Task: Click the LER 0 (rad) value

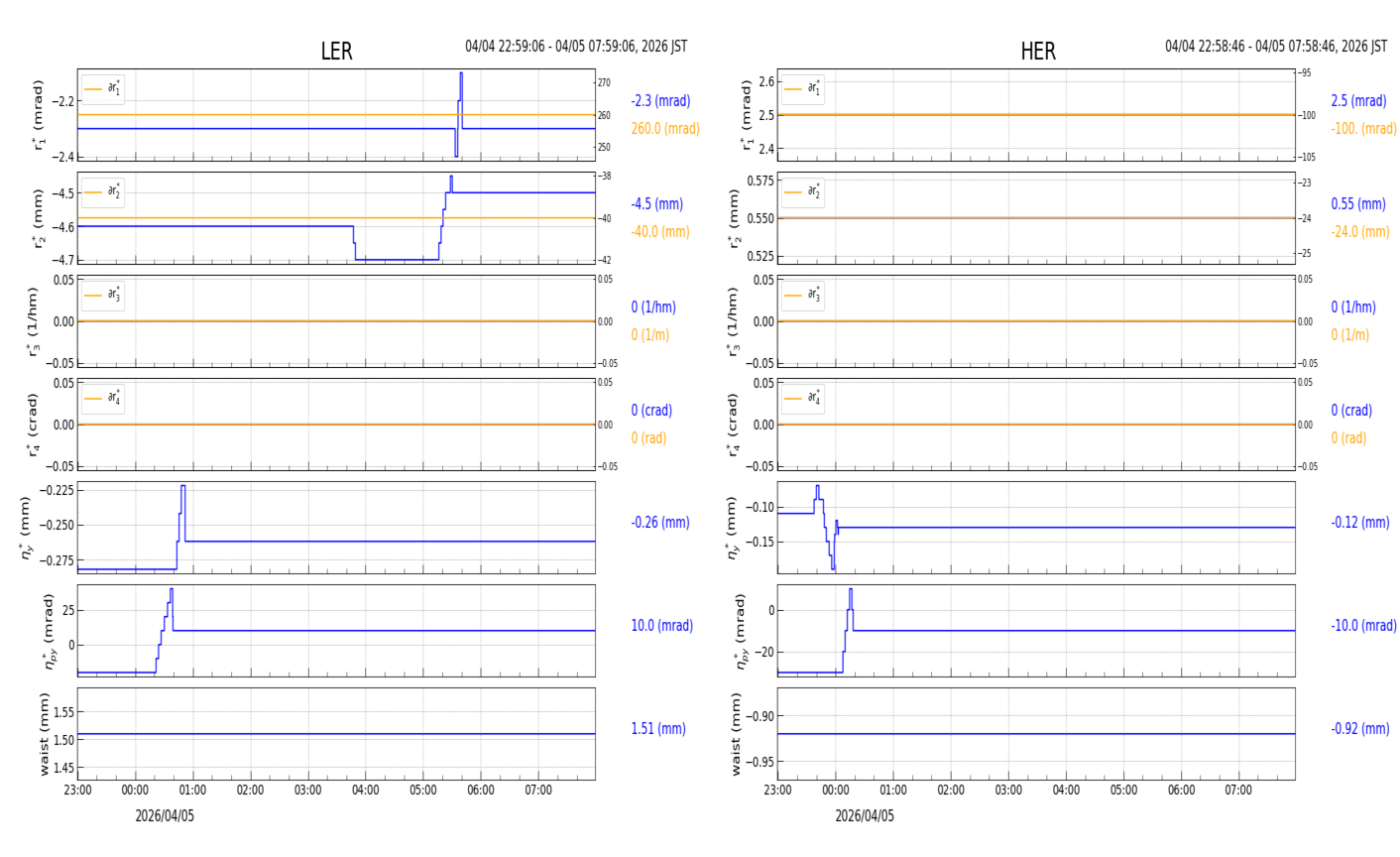Action: tap(648, 438)
